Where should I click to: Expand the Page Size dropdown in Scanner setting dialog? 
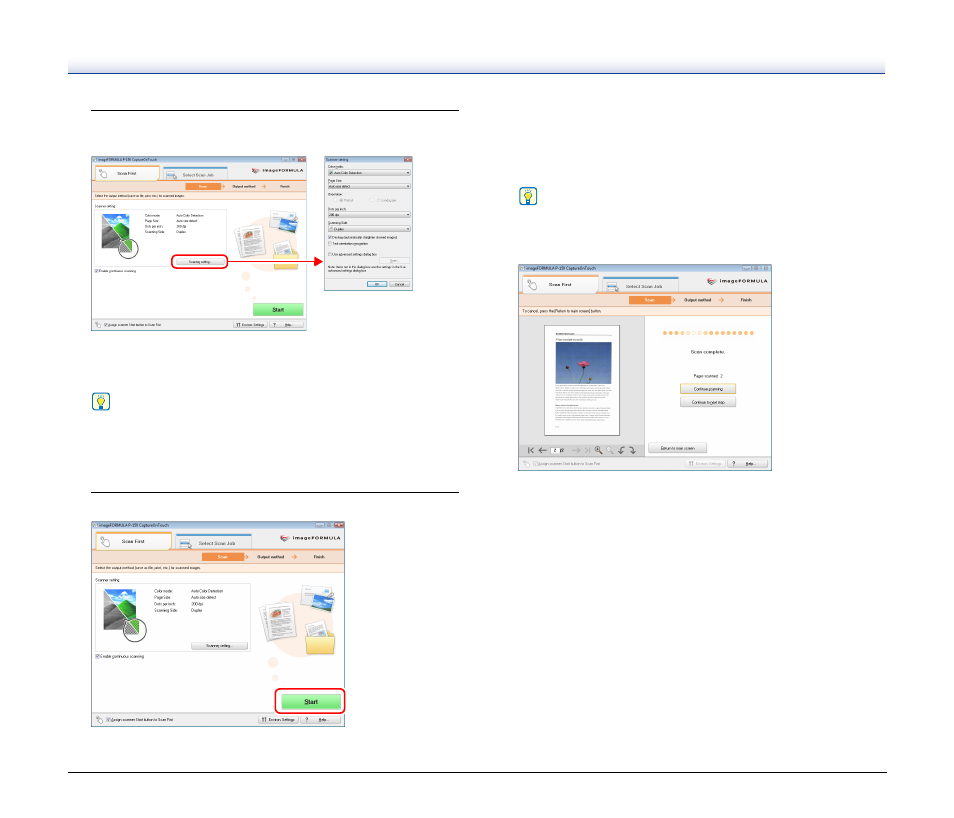tap(369, 186)
